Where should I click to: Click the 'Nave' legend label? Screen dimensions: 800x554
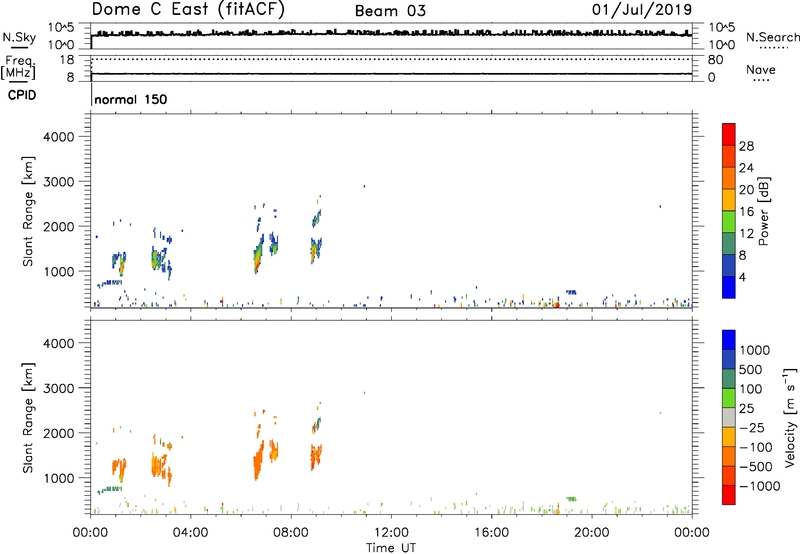pyautogui.click(x=761, y=70)
